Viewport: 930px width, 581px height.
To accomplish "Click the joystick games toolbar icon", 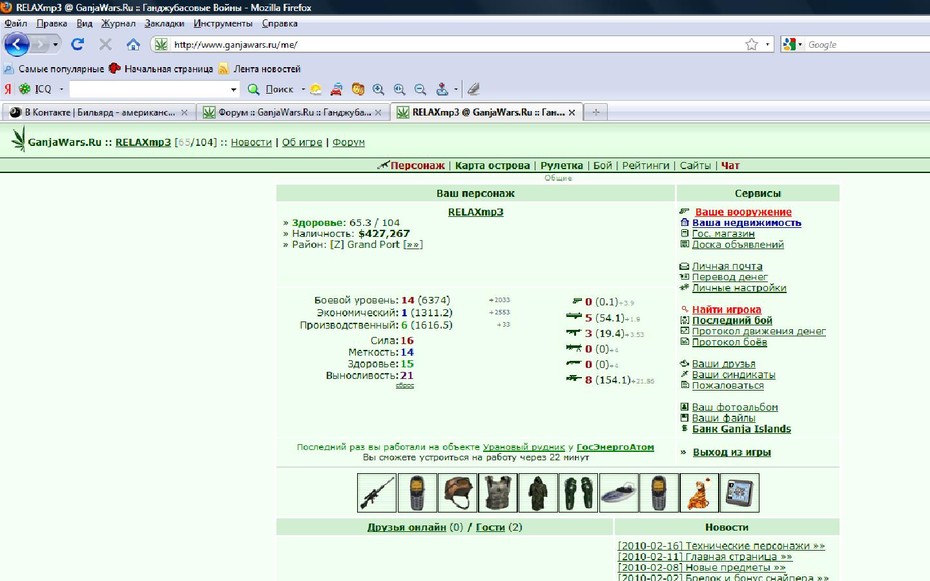I will (442, 90).
